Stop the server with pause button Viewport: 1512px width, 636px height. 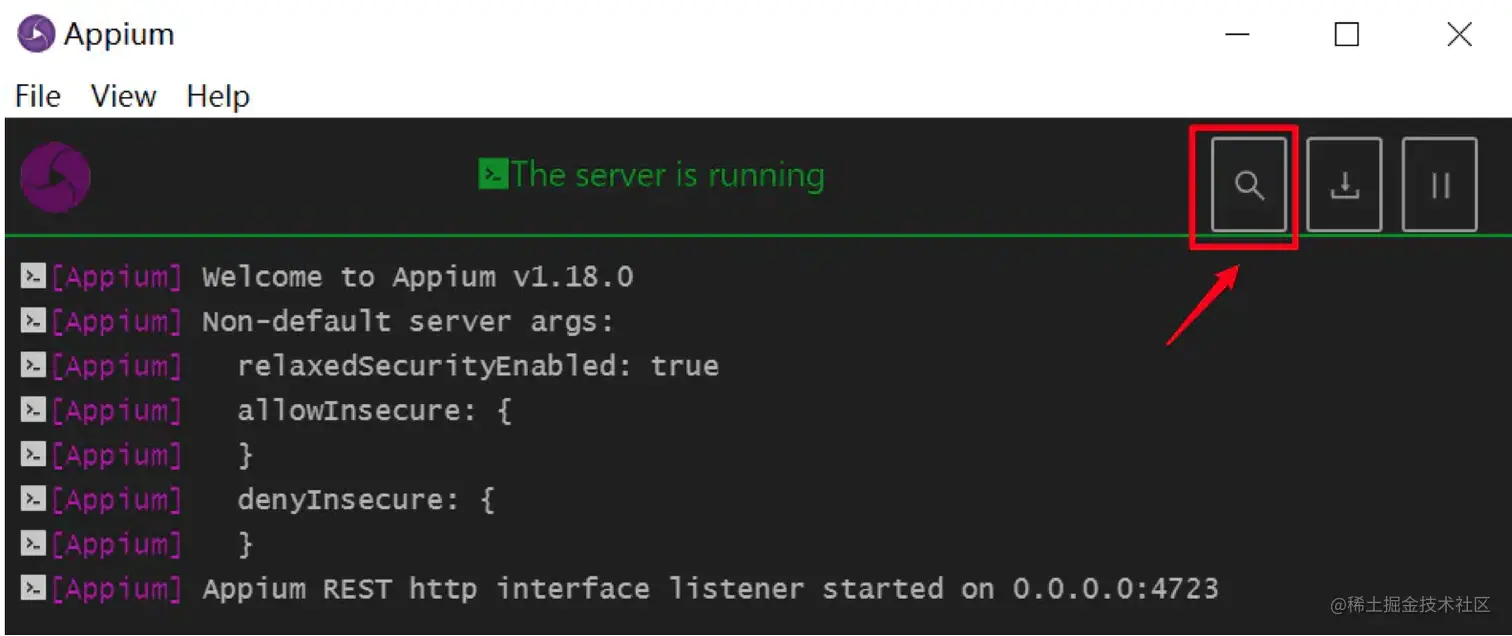pyautogui.click(x=1439, y=185)
